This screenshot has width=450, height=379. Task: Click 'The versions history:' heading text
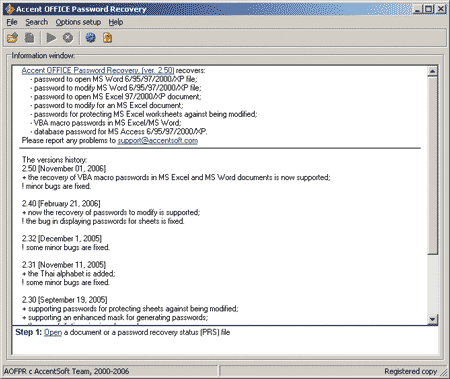point(55,160)
